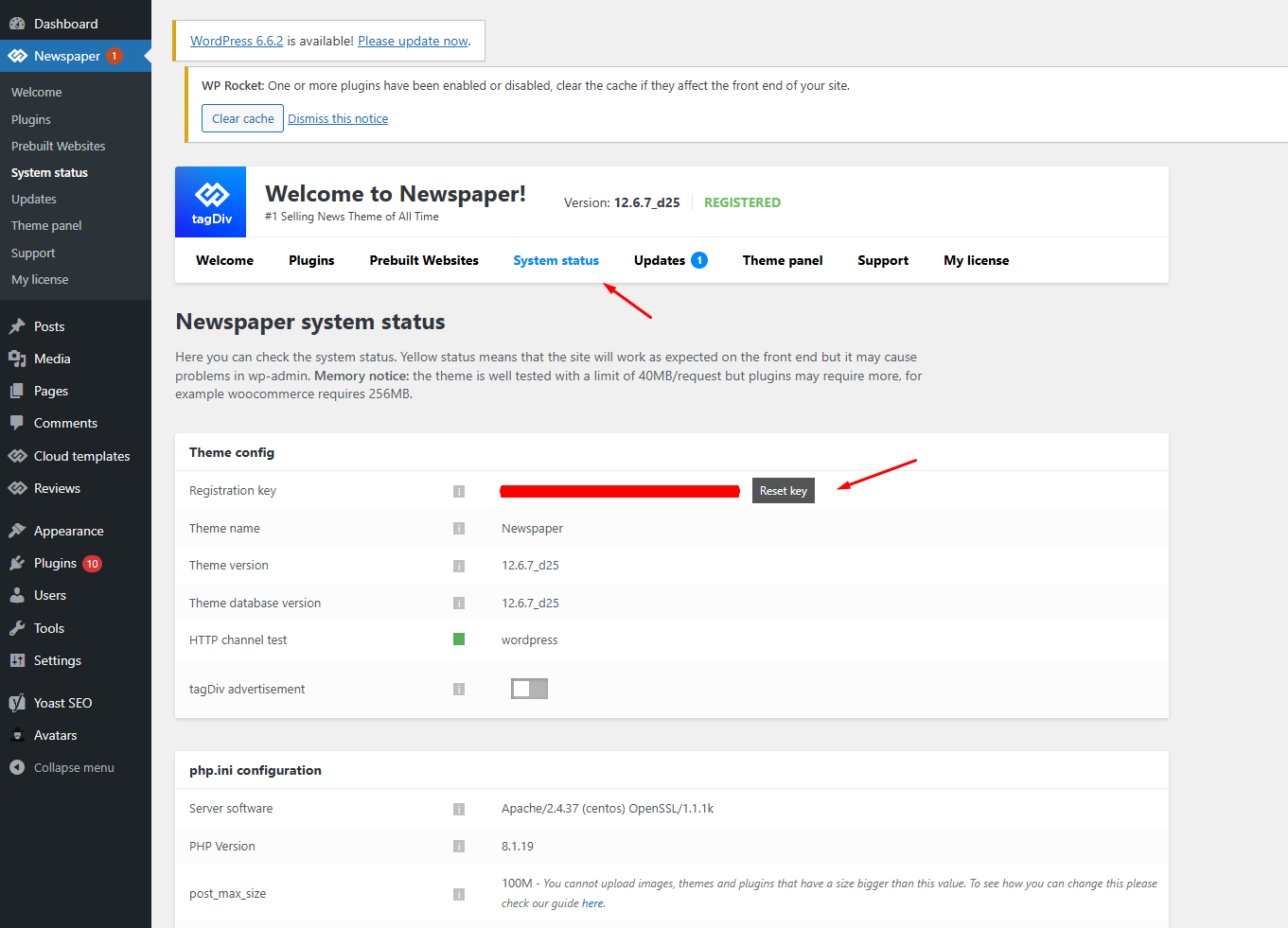Screen dimensions: 1288x928
Task: Click the Server software info icon
Action: click(459, 809)
